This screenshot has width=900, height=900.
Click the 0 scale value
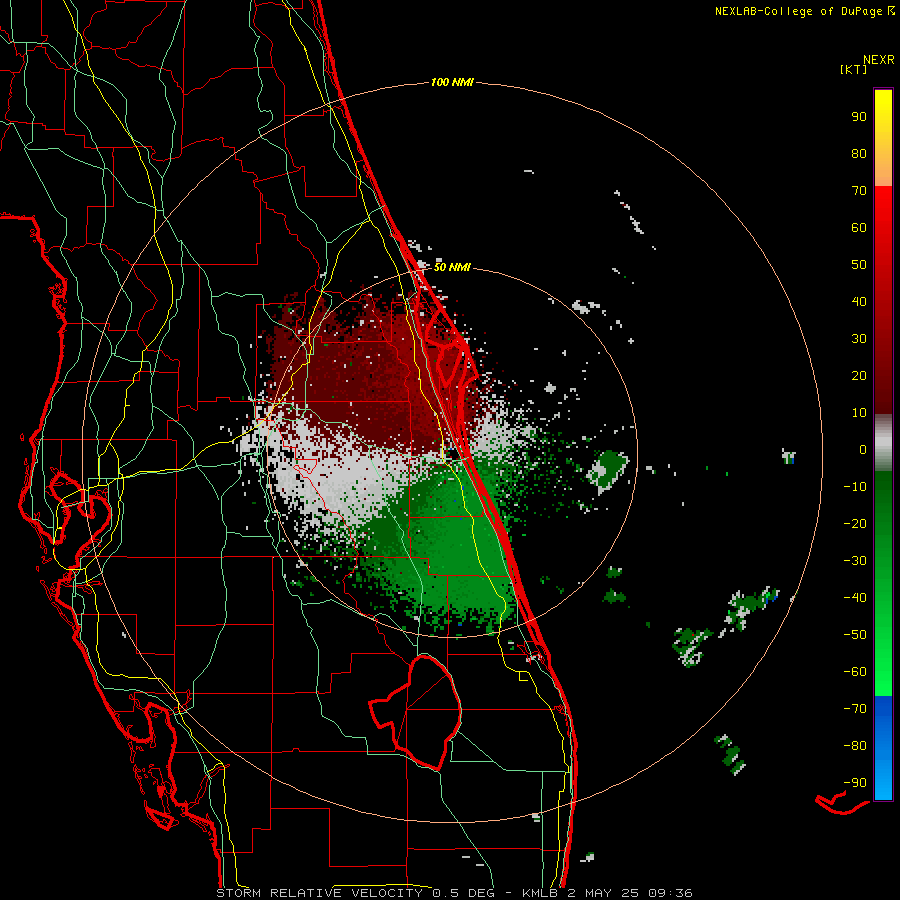click(x=863, y=449)
